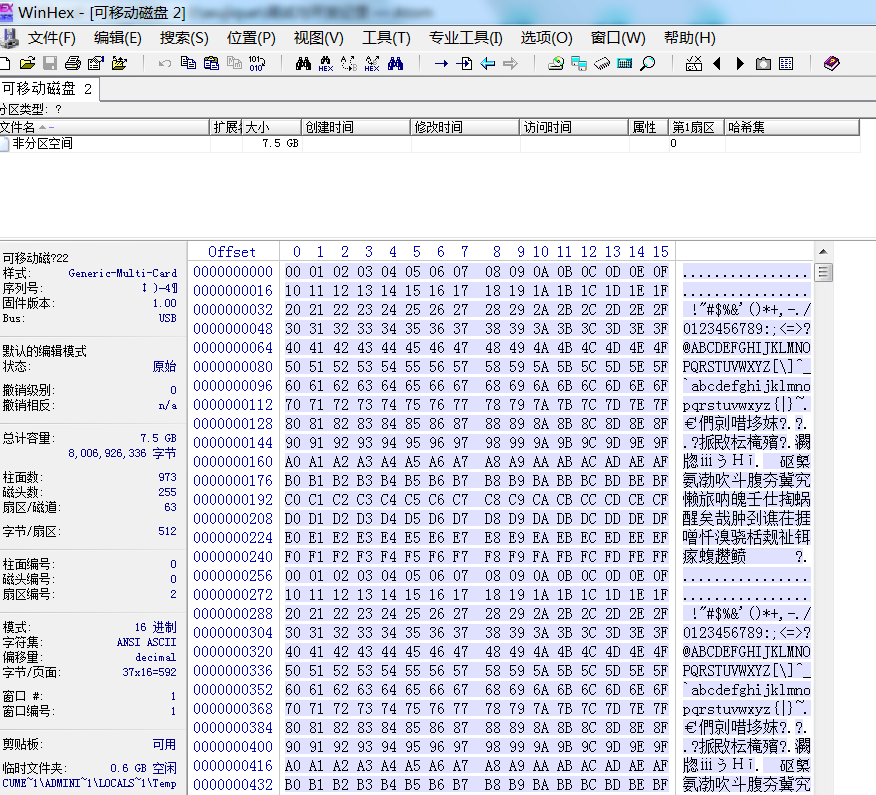The height and width of the screenshot is (795, 876).
Task: Click the arrow-into-page Go To icon
Action: coord(464,63)
